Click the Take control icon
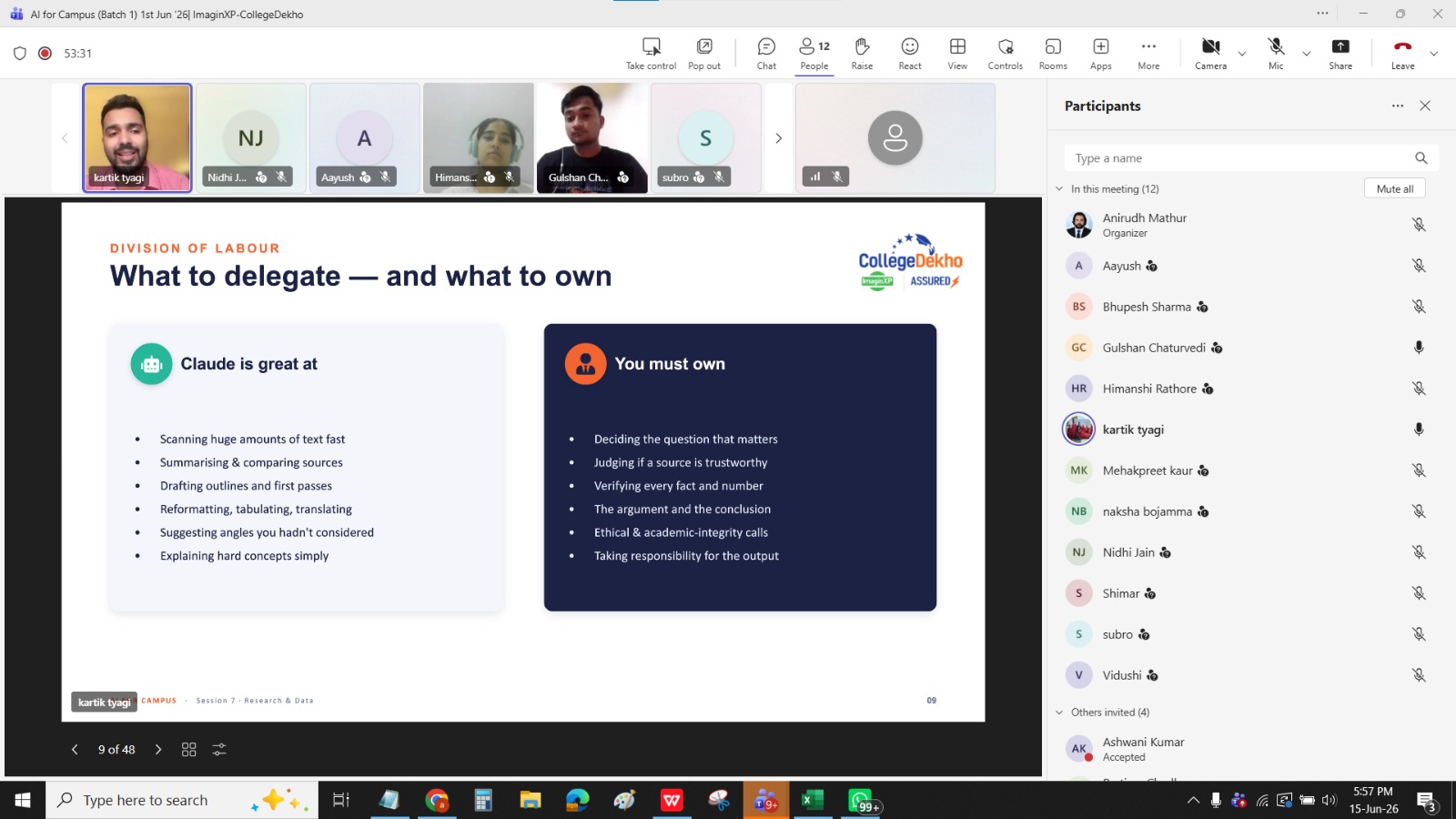Screen dimensions: 1456x819 pyautogui.click(x=651, y=53)
